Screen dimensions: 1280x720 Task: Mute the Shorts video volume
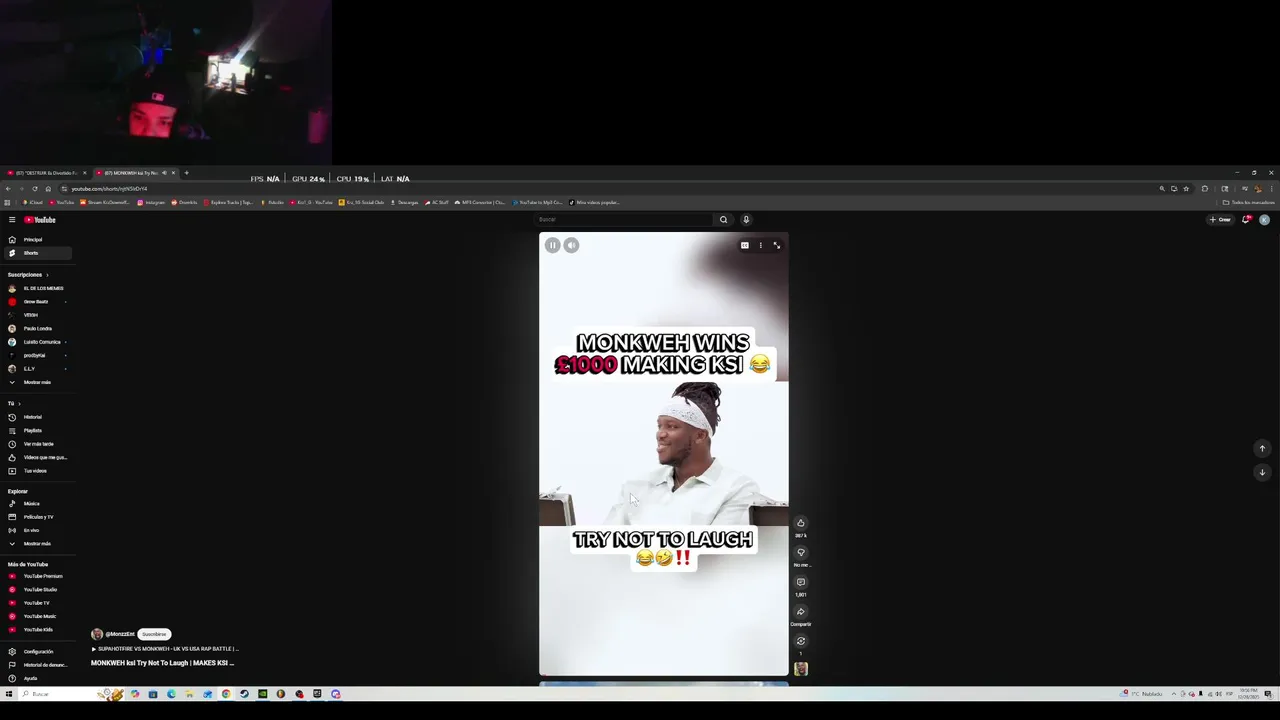[571, 245]
